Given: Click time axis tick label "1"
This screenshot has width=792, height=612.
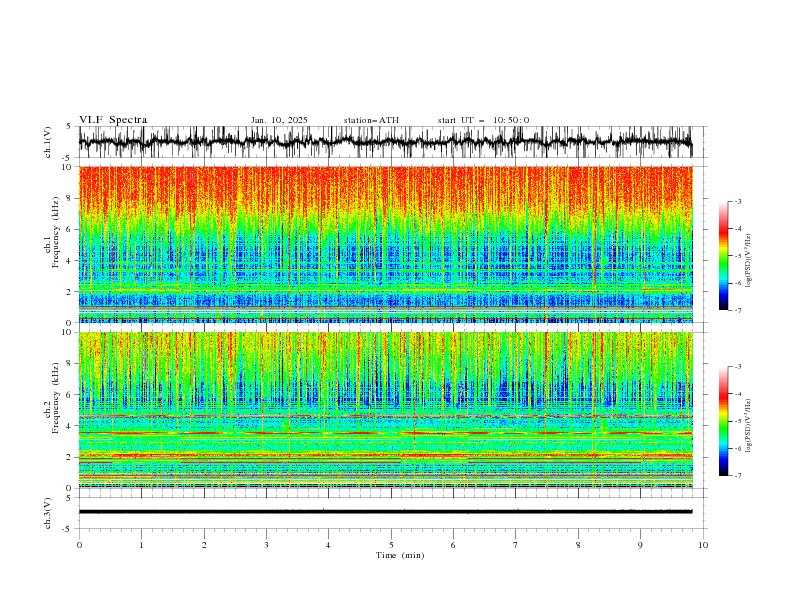Looking at the screenshot, I should point(141,545).
